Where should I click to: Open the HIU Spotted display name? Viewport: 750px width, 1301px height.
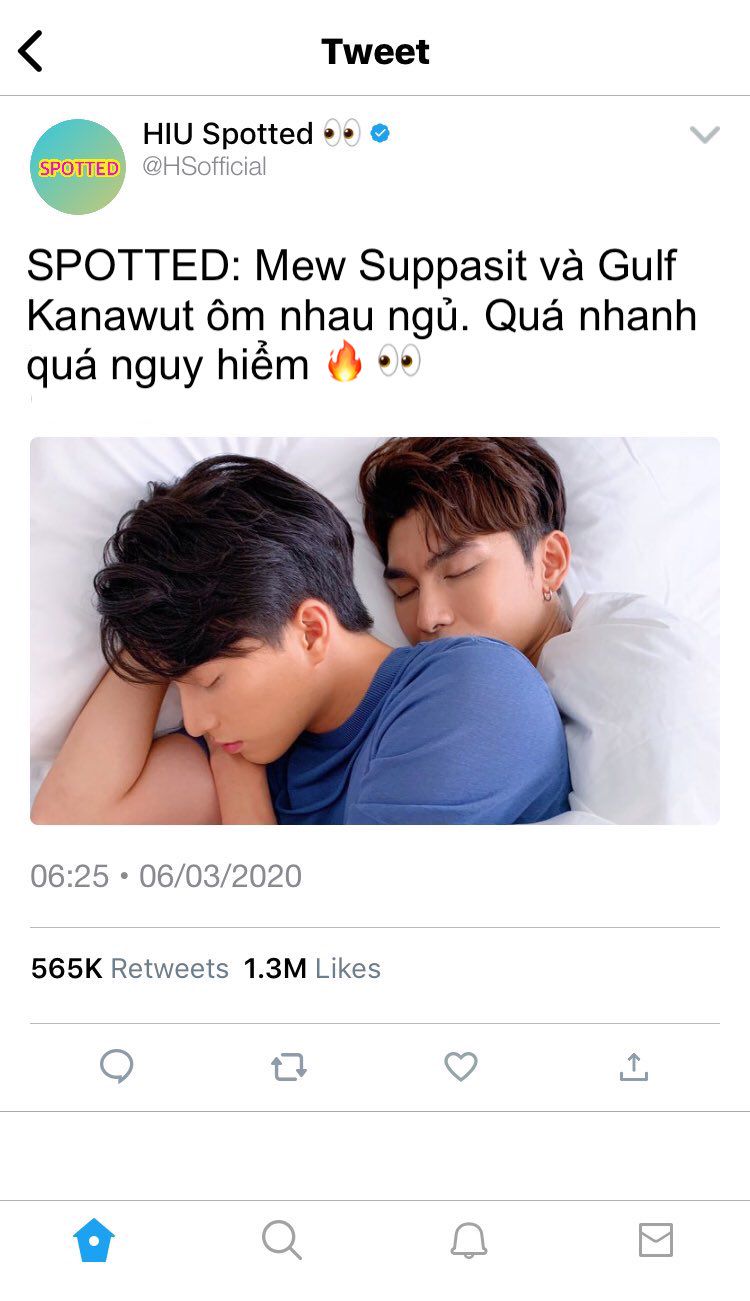coord(228,133)
